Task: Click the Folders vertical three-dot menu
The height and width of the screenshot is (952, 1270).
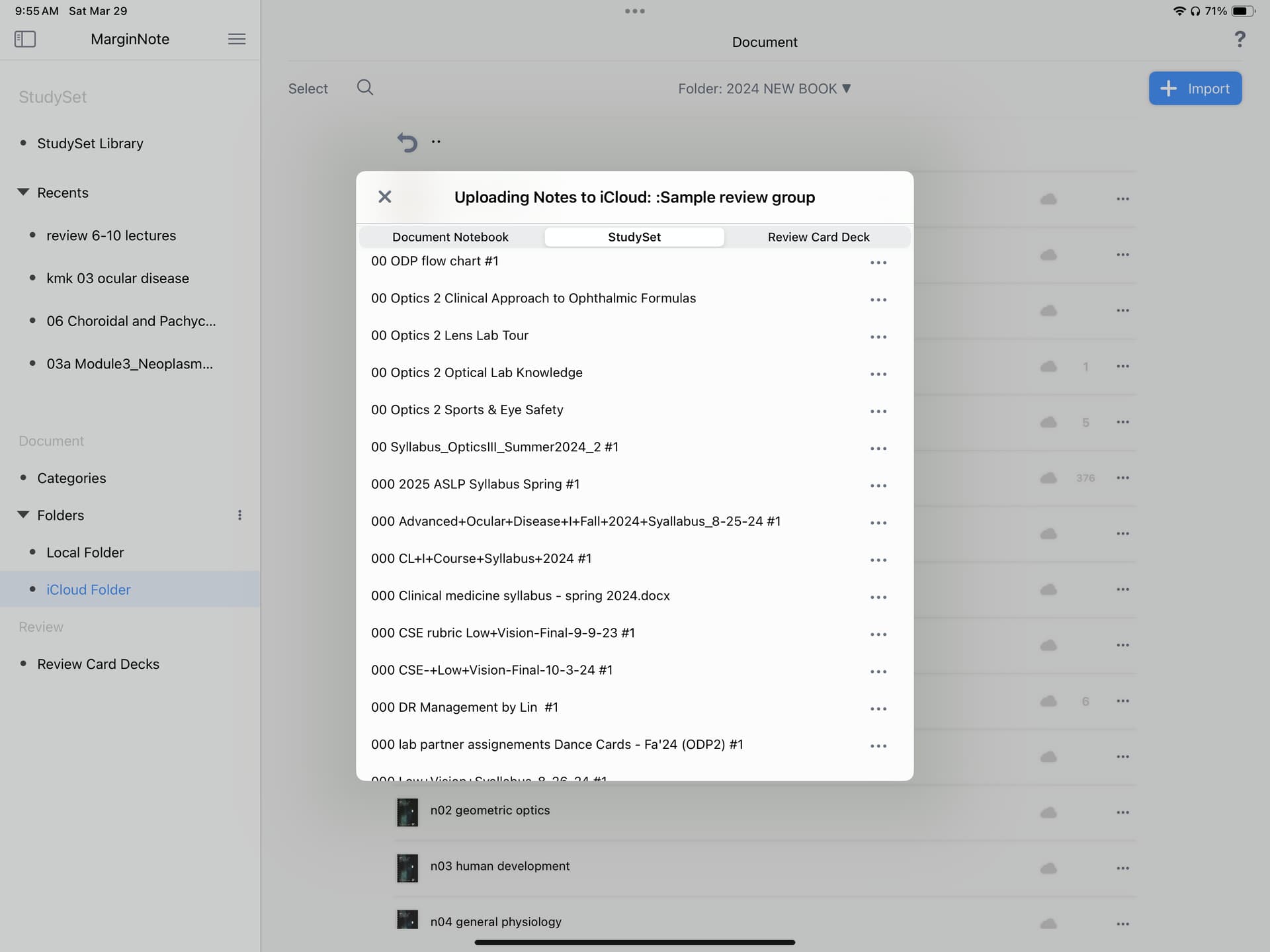Action: [239, 515]
